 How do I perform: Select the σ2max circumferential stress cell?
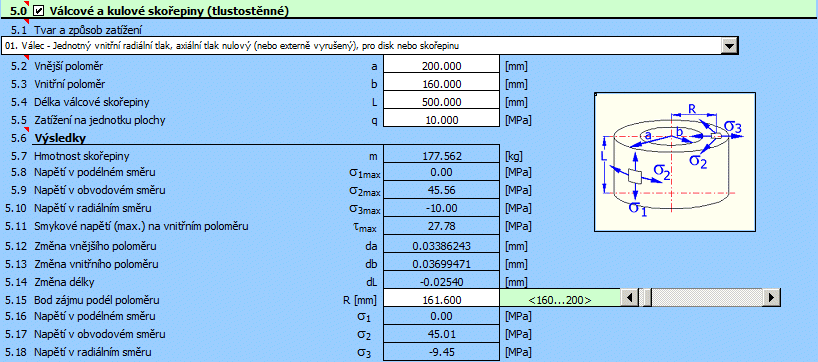(441, 190)
